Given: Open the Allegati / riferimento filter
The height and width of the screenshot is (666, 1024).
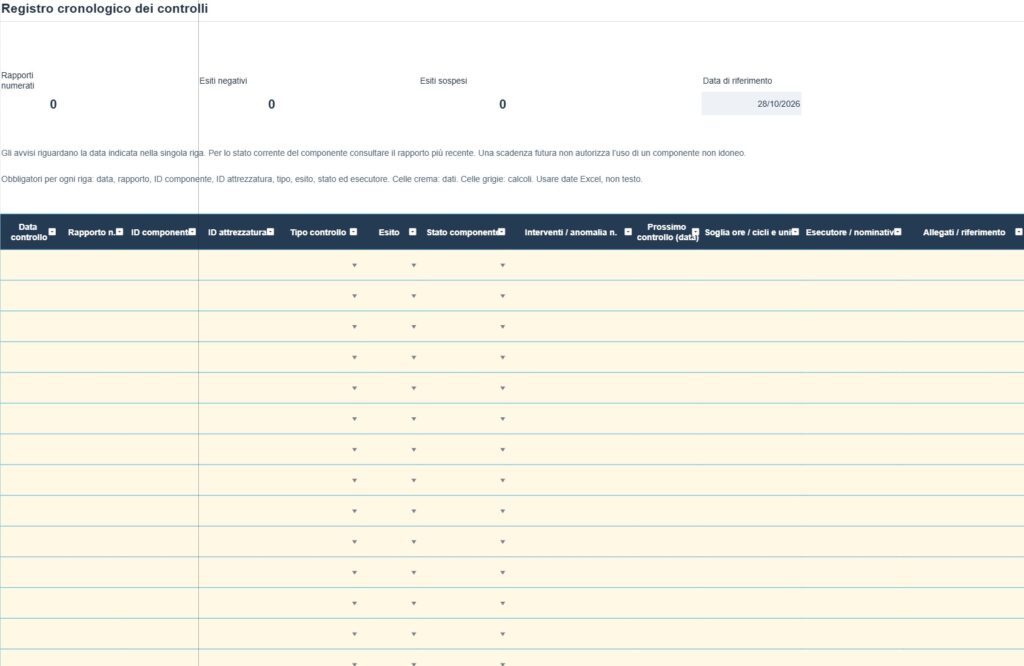Looking at the screenshot, I should [1019, 232].
